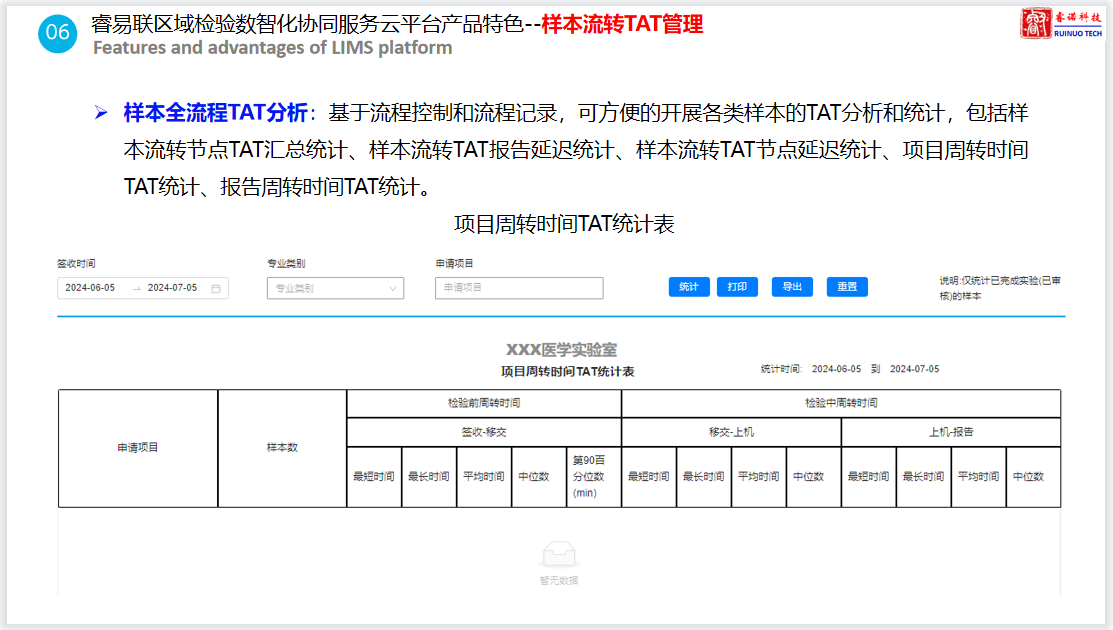Click the blue 06 circle badge
1113x630 pixels.
(57, 32)
